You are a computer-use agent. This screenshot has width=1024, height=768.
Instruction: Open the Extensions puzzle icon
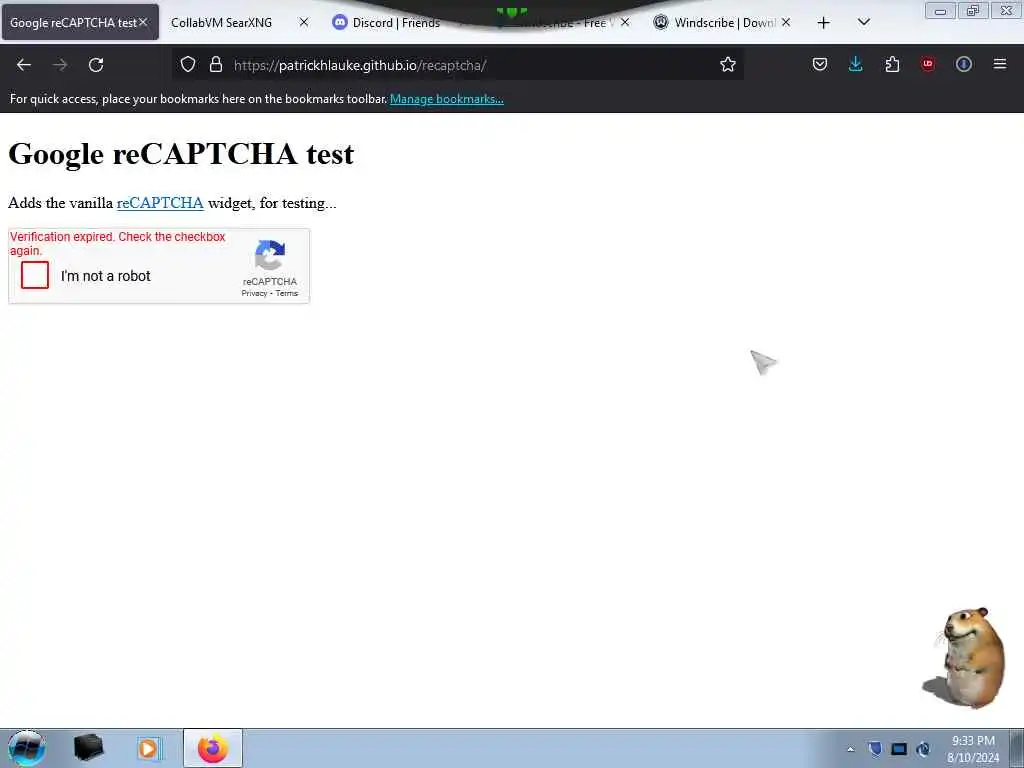point(892,64)
